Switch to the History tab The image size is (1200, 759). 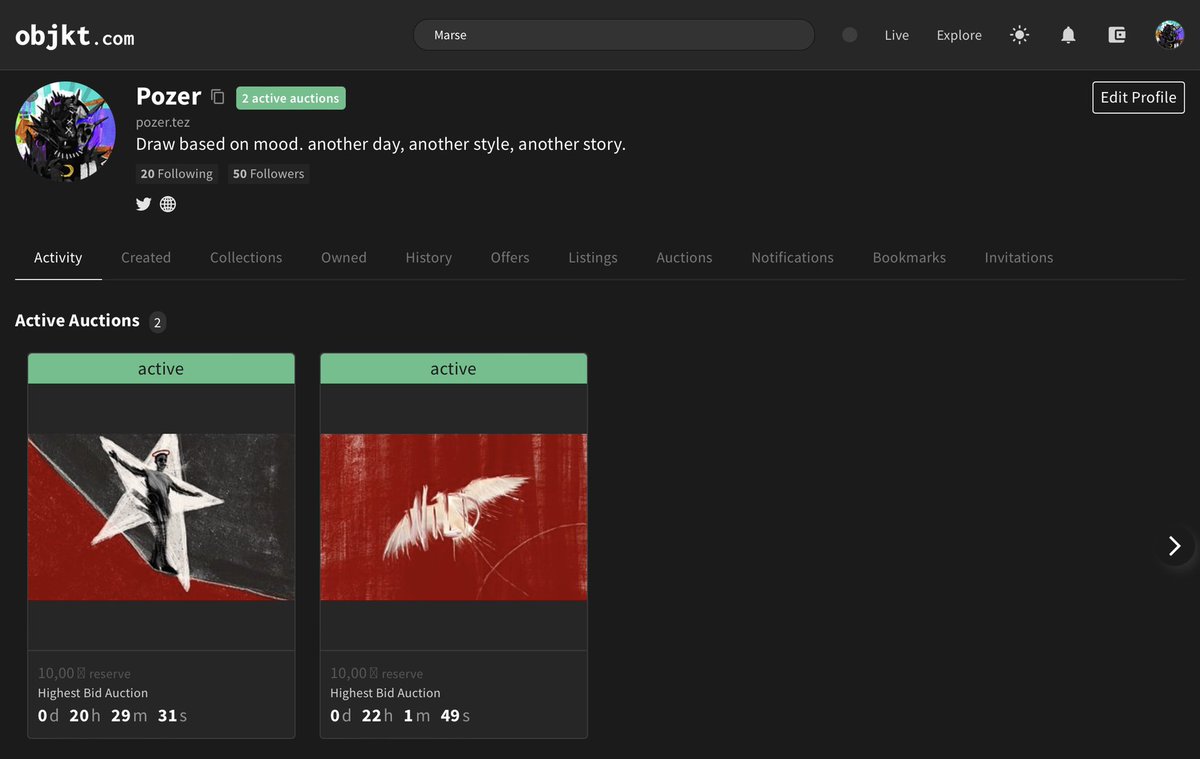(x=429, y=257)
